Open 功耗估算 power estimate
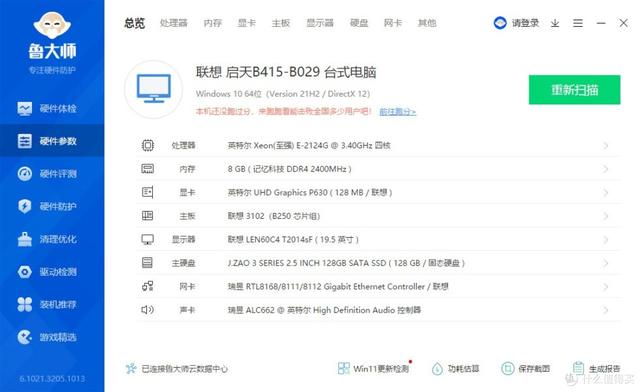Image resolution: width=640 pixels, height=392 pixels. [x=456, y=369]
